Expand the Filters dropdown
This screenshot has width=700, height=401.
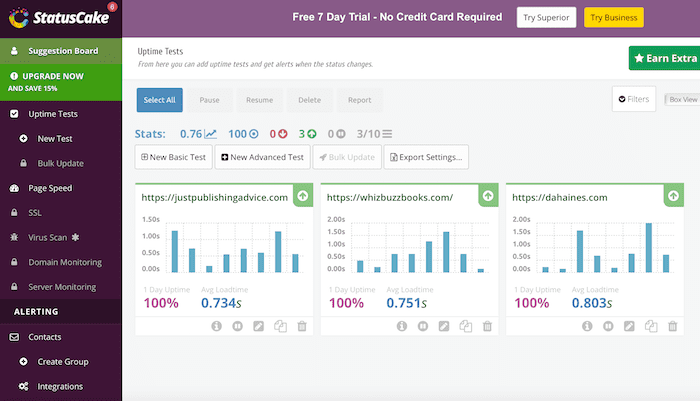(x=634, y=99)
